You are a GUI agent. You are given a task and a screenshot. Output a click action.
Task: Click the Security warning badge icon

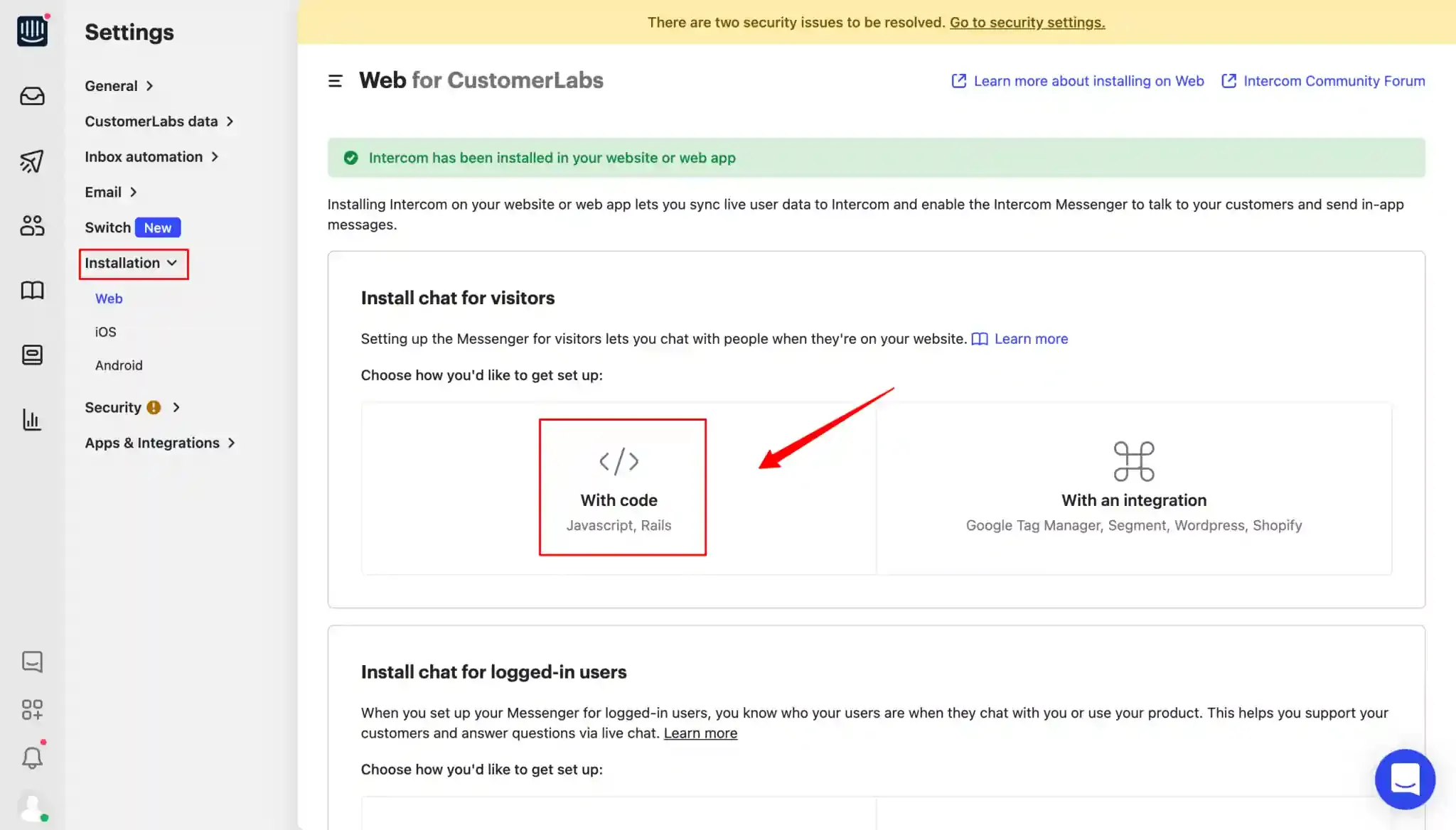[154, 407]
